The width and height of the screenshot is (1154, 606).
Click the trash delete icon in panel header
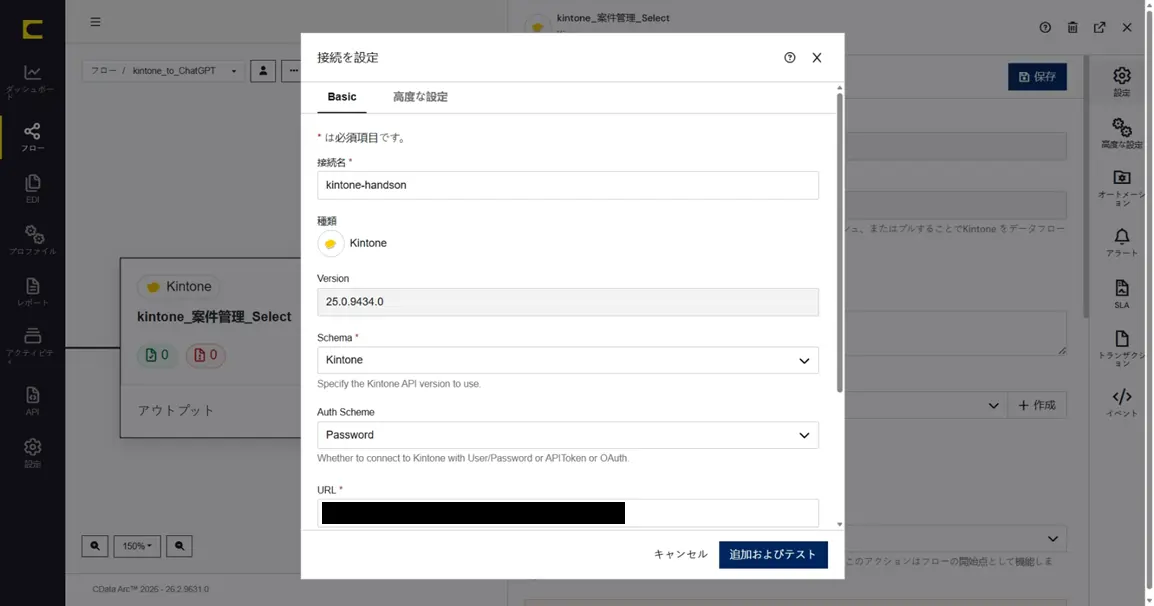1072,27
